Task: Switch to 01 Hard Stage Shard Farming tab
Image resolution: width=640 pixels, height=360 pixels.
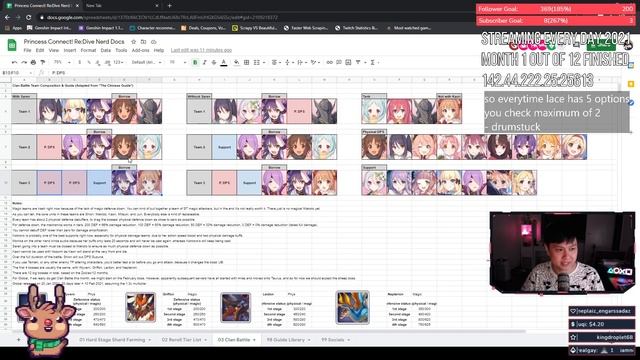Action: [112, 340]
